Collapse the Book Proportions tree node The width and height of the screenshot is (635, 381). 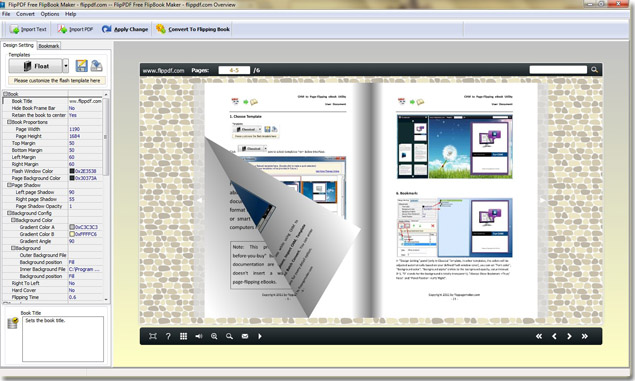(x=9, y=122)
